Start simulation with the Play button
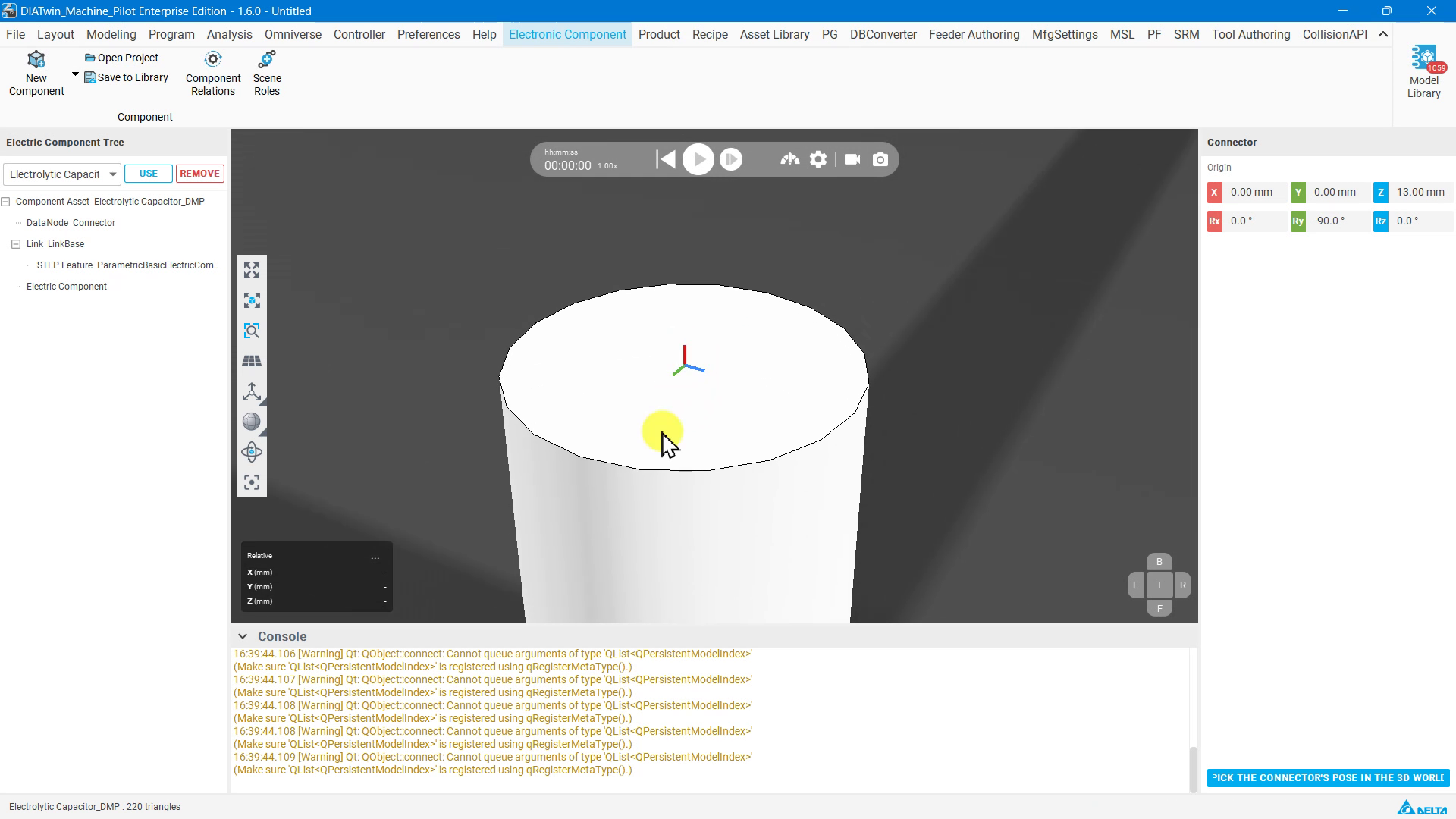Viewport: 1456px width, 819px height. click(x=698, y=159)
